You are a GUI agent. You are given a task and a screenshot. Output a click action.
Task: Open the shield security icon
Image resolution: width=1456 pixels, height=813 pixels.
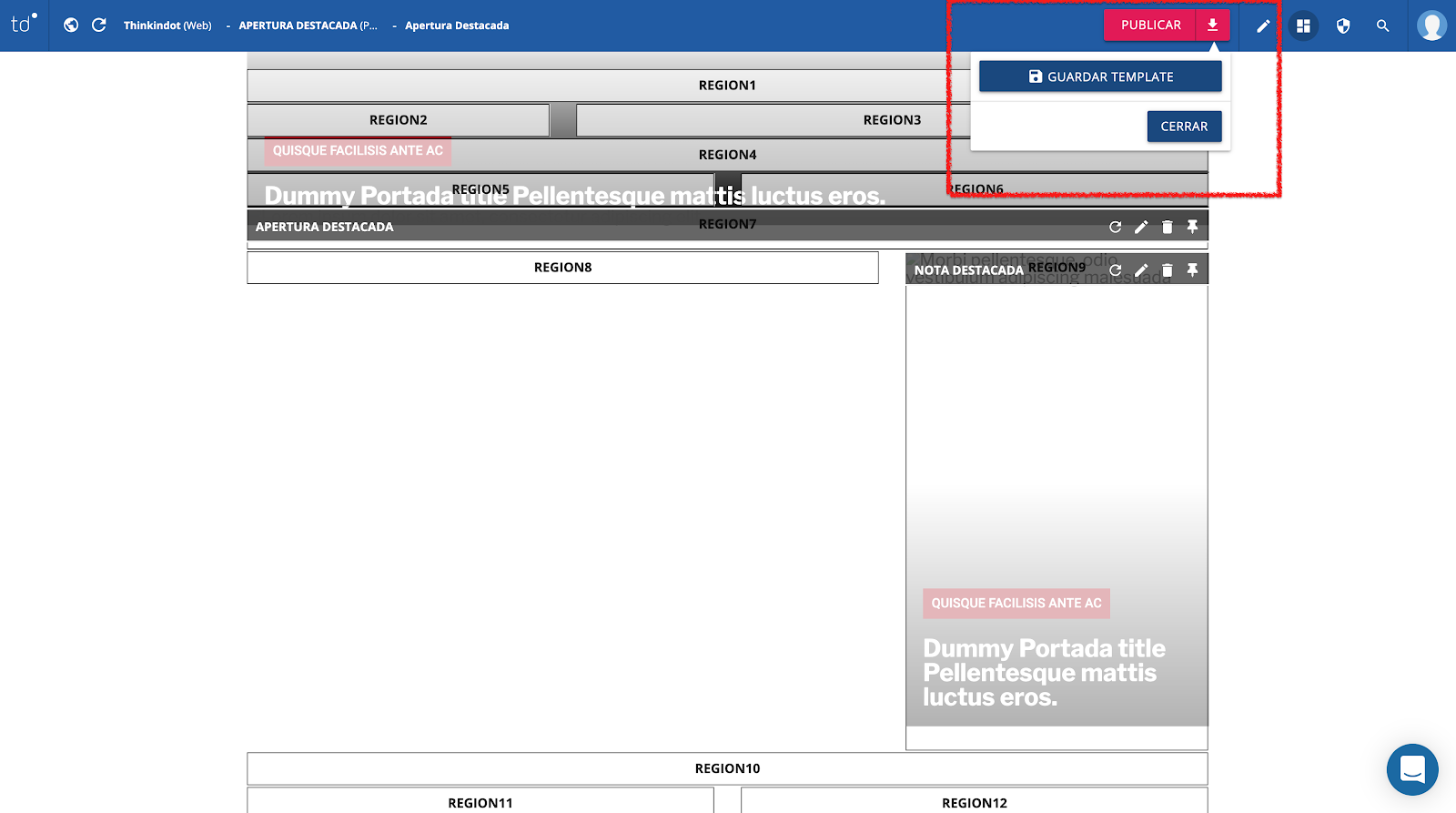1343,26
